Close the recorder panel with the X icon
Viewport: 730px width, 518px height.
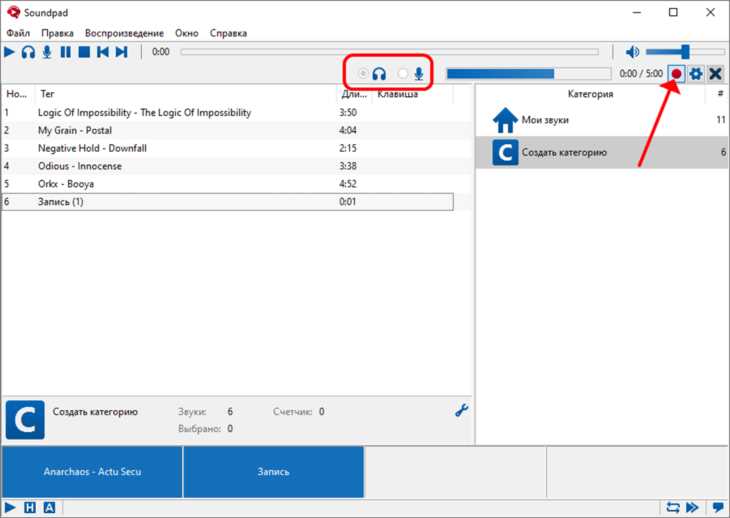click(716, 74)
